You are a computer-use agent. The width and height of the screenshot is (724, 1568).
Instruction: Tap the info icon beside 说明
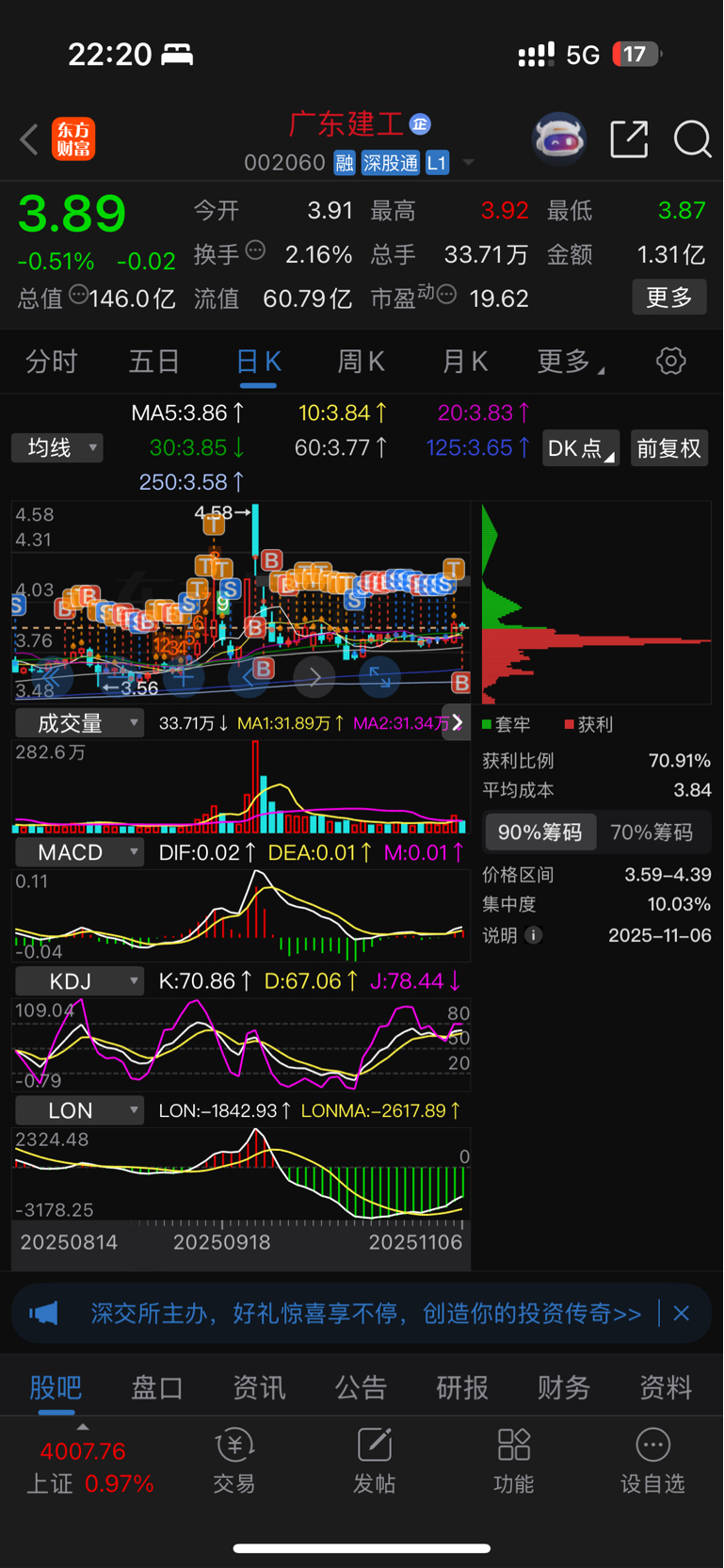point(533,935)
